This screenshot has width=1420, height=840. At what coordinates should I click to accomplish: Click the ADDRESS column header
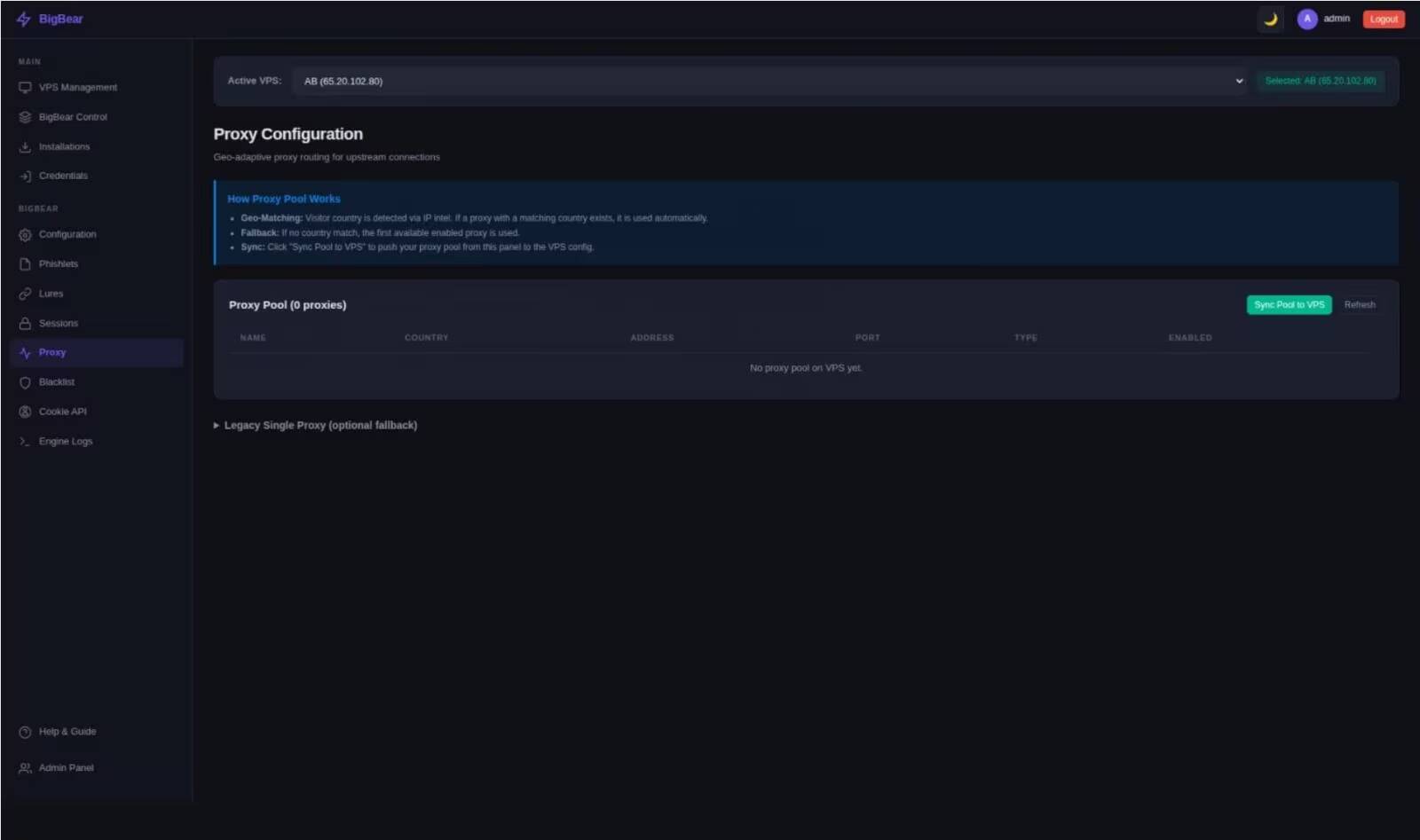click(652, 338)
